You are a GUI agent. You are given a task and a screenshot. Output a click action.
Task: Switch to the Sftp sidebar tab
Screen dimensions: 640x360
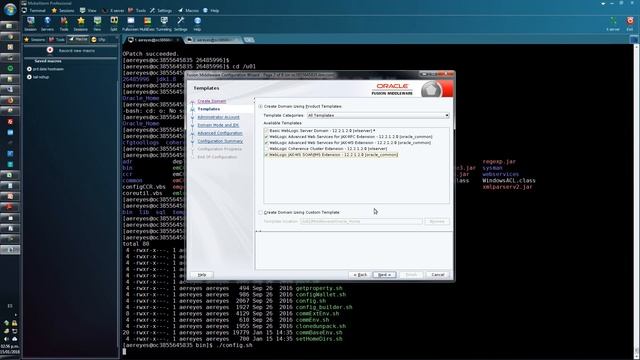(98, 40)
